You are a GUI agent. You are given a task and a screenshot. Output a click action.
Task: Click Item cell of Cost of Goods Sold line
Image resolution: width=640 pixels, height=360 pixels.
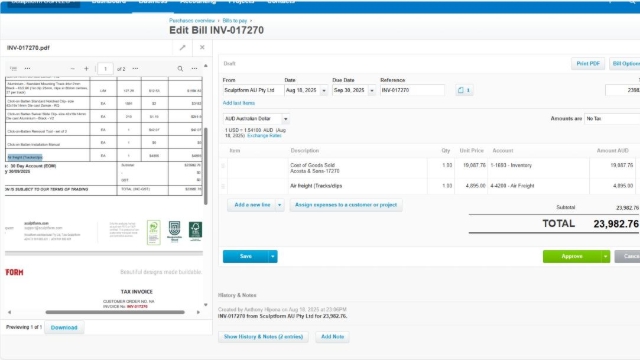click(258, 168)
